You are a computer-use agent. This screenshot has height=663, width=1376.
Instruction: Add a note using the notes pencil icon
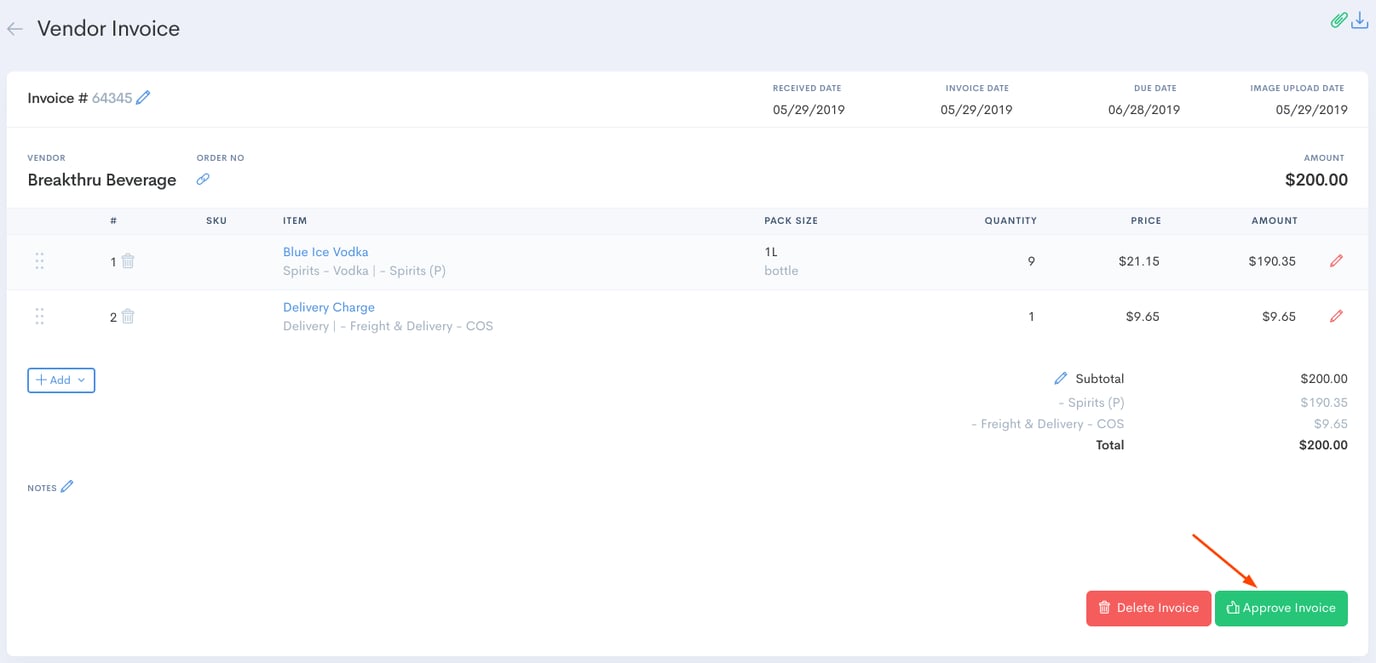click(x=67, y=486)
